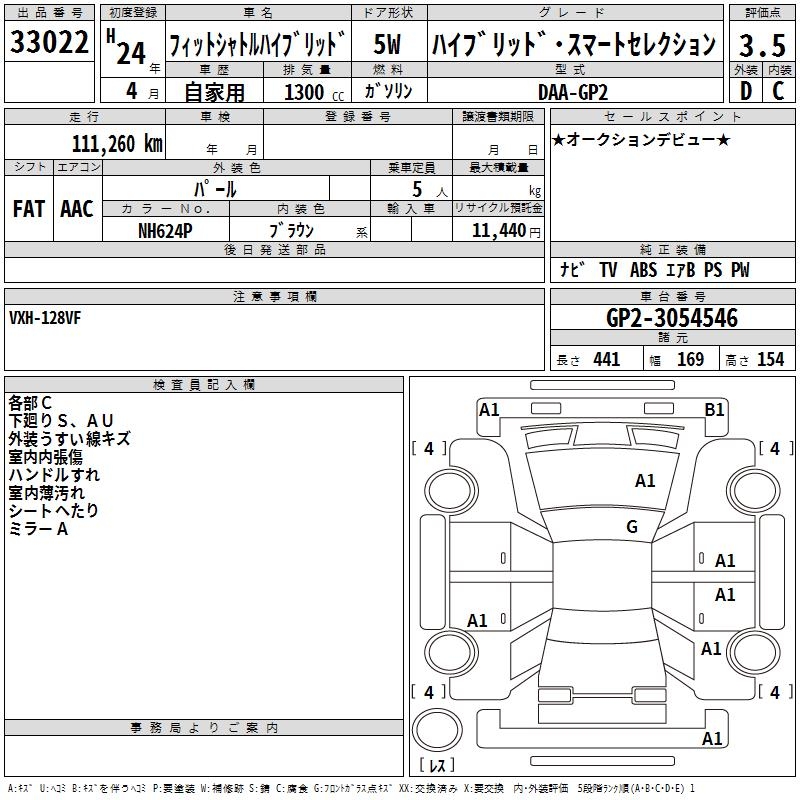Screen dimensions: 800x800
Task: Select the A1 mark beside B1 on front bumper
Action: (x=489, y=409)
